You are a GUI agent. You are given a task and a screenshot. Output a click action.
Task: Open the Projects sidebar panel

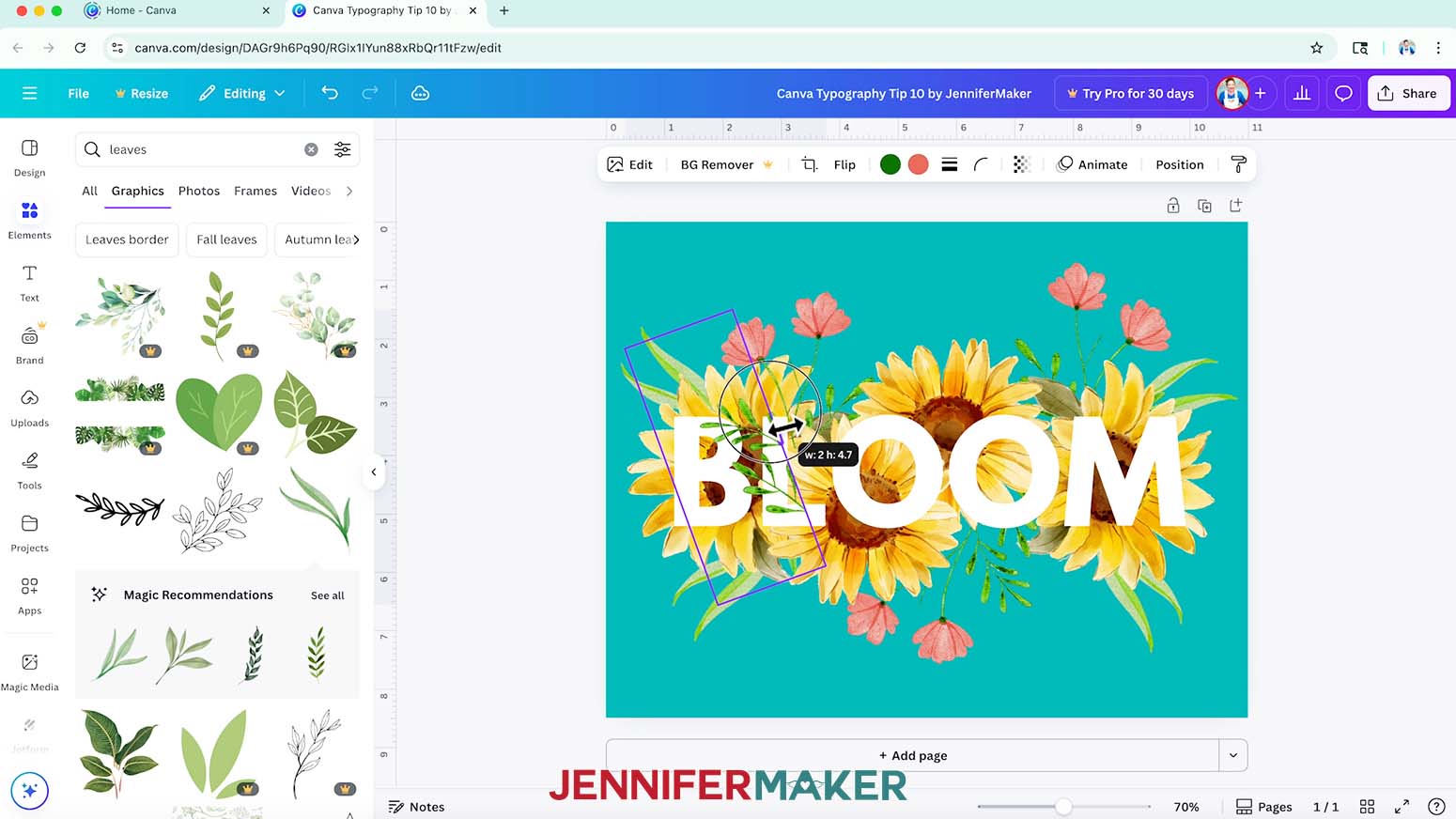(x=29, y=533)
